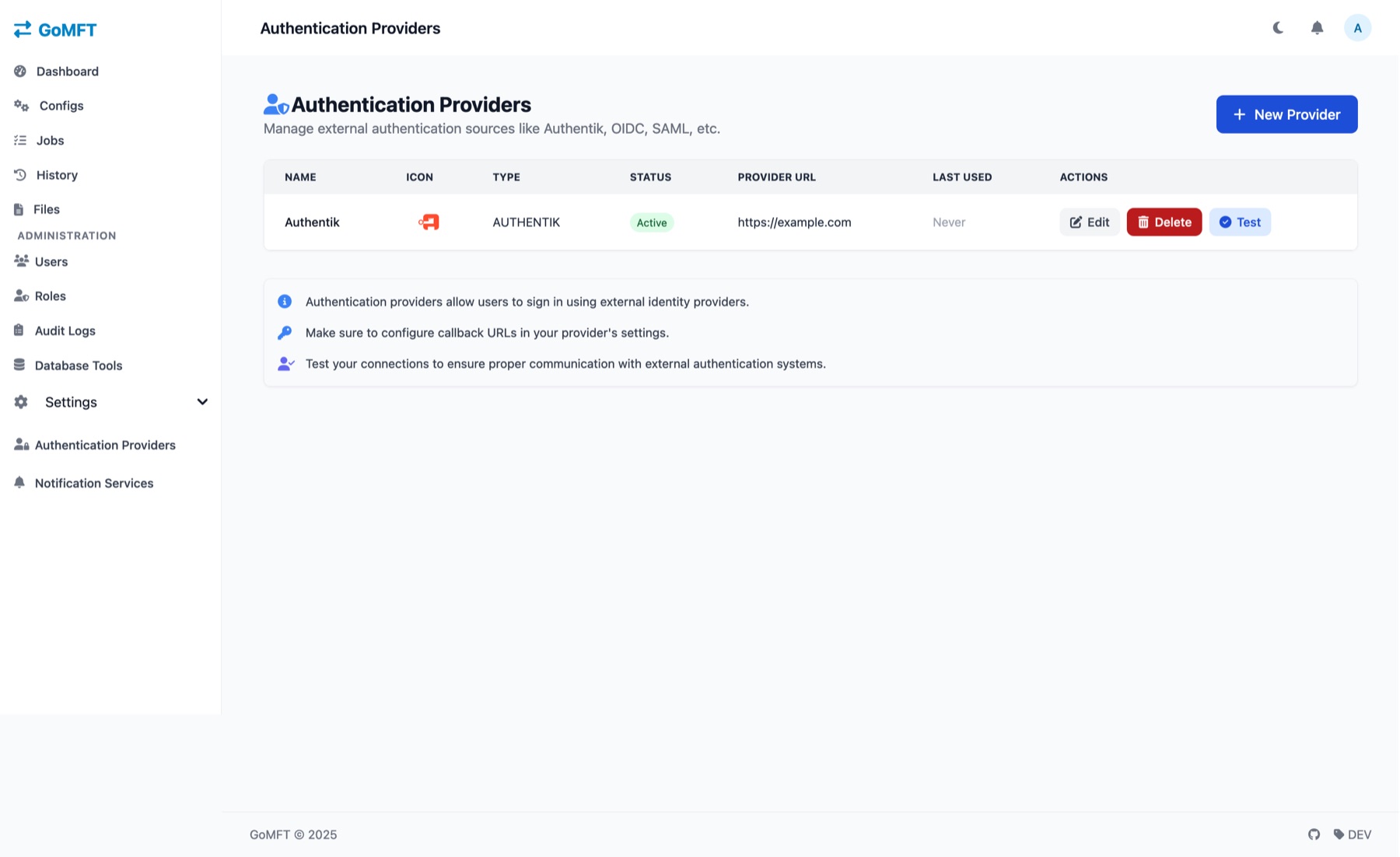Click the DEV version label in footer
The image size is (1400, 857).
point(1360,834)
